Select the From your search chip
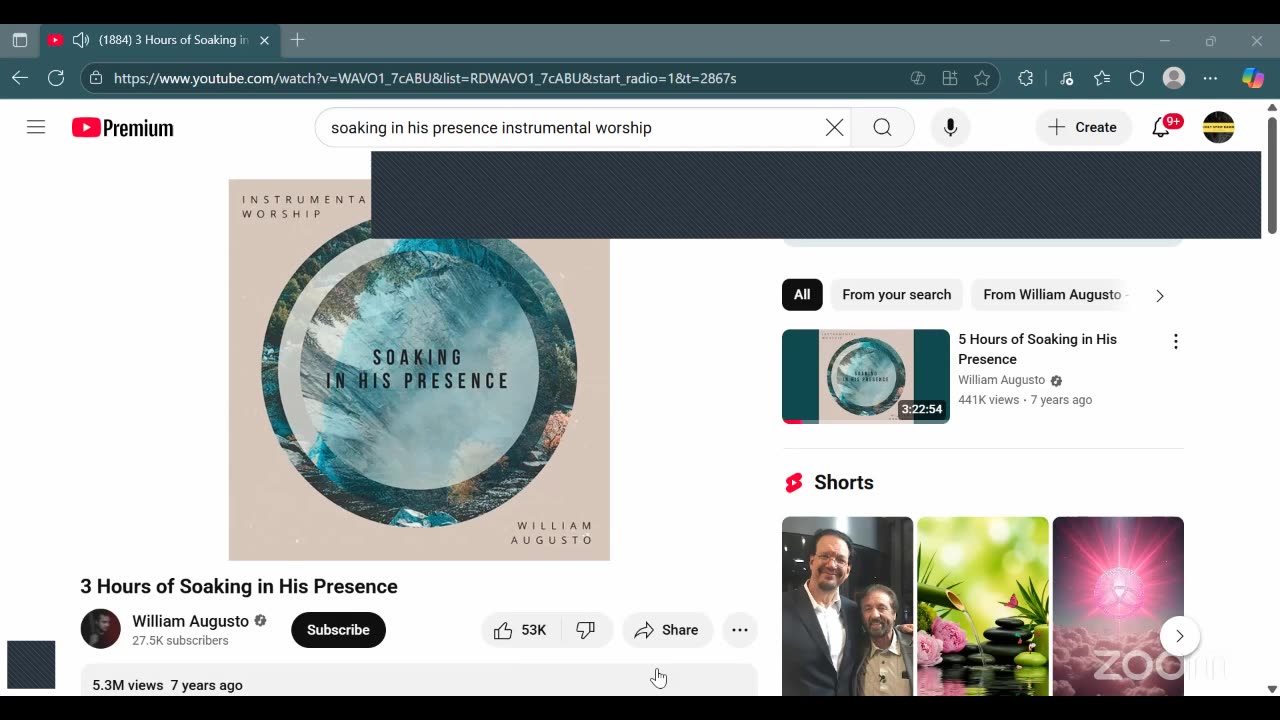Image resolution: width=1280 pixels, height=720 pixels. click(897, 294)
